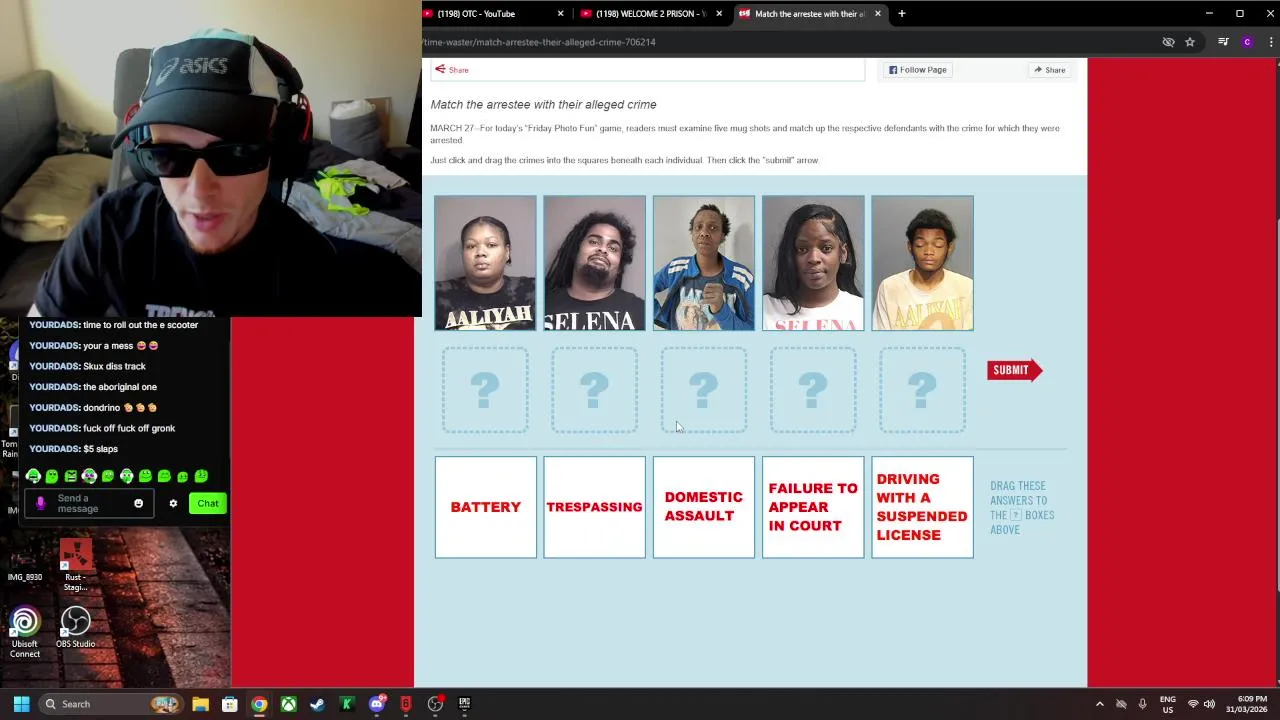Click the green Chat send button

tap(208, 503)
